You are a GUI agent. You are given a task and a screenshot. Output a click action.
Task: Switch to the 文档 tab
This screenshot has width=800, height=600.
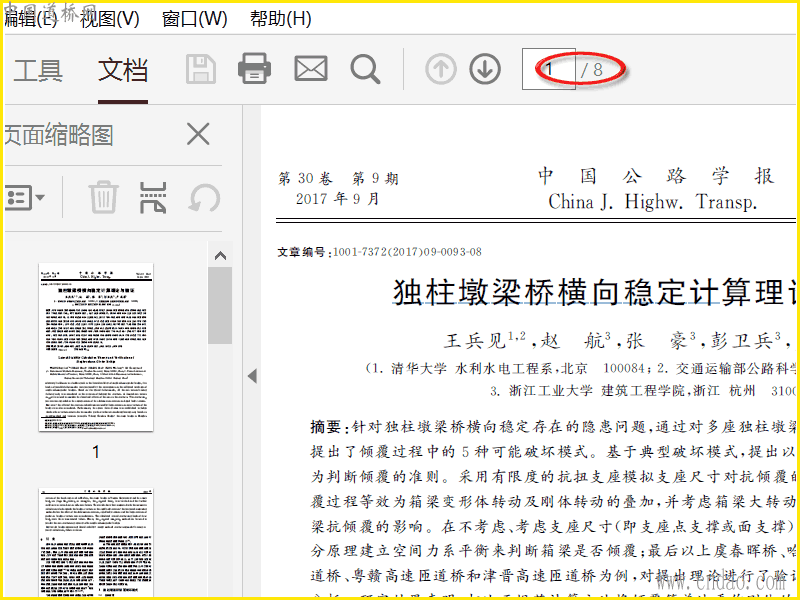point(123,70)
